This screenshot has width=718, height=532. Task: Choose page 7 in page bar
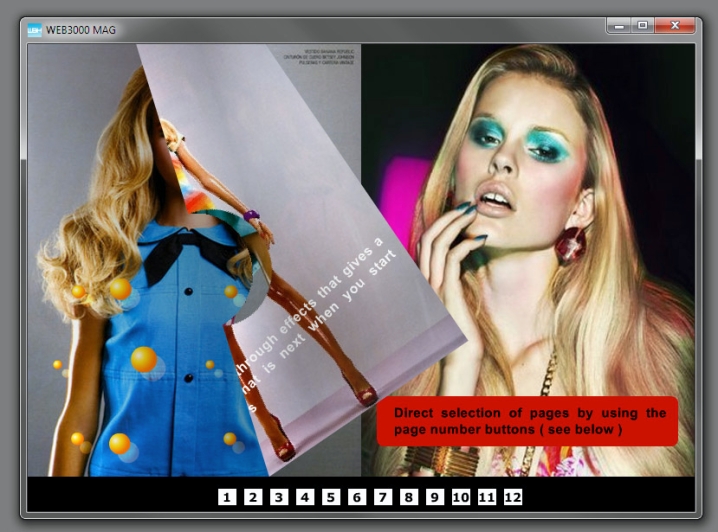[383, 496]
